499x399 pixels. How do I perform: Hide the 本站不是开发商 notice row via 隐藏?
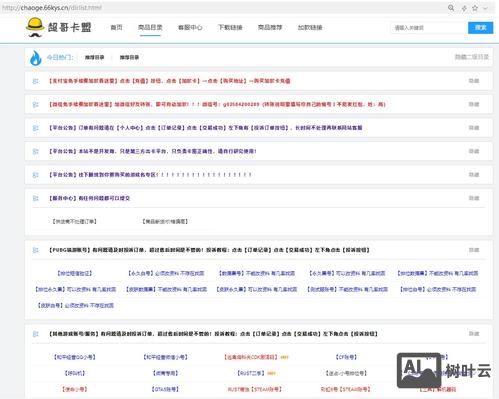click(474, 151)
